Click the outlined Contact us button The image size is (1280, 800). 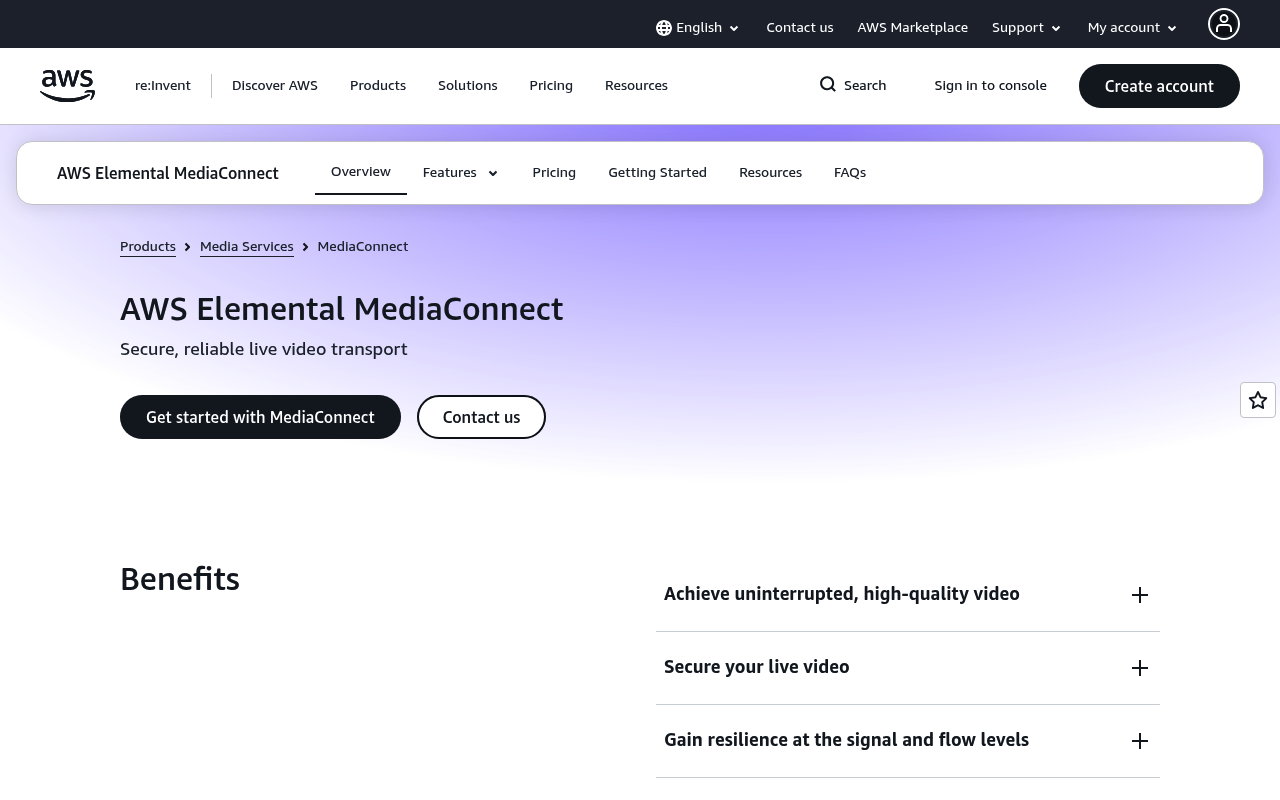481,417
